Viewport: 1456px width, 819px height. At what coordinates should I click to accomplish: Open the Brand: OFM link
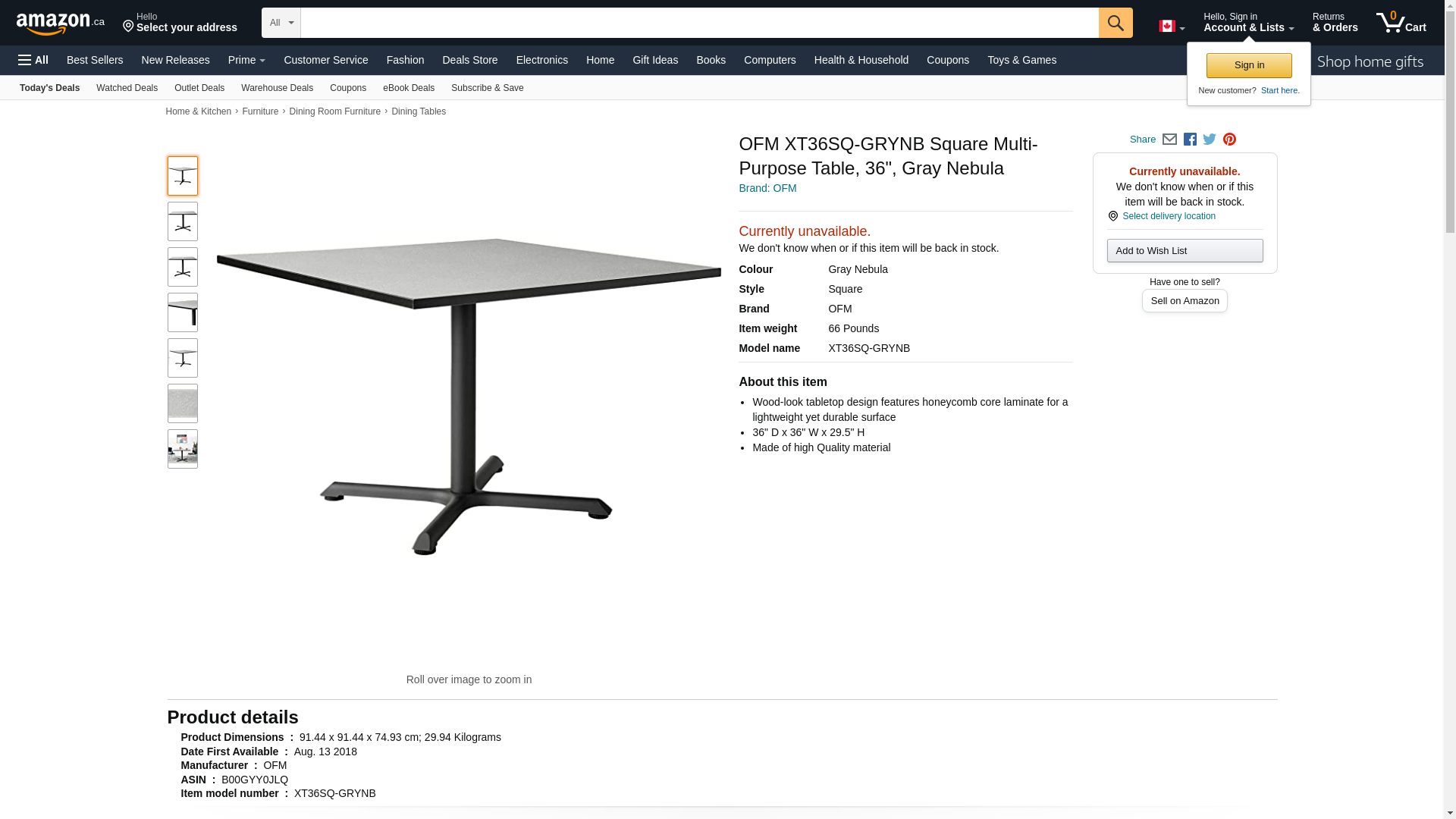click(767, 188)
